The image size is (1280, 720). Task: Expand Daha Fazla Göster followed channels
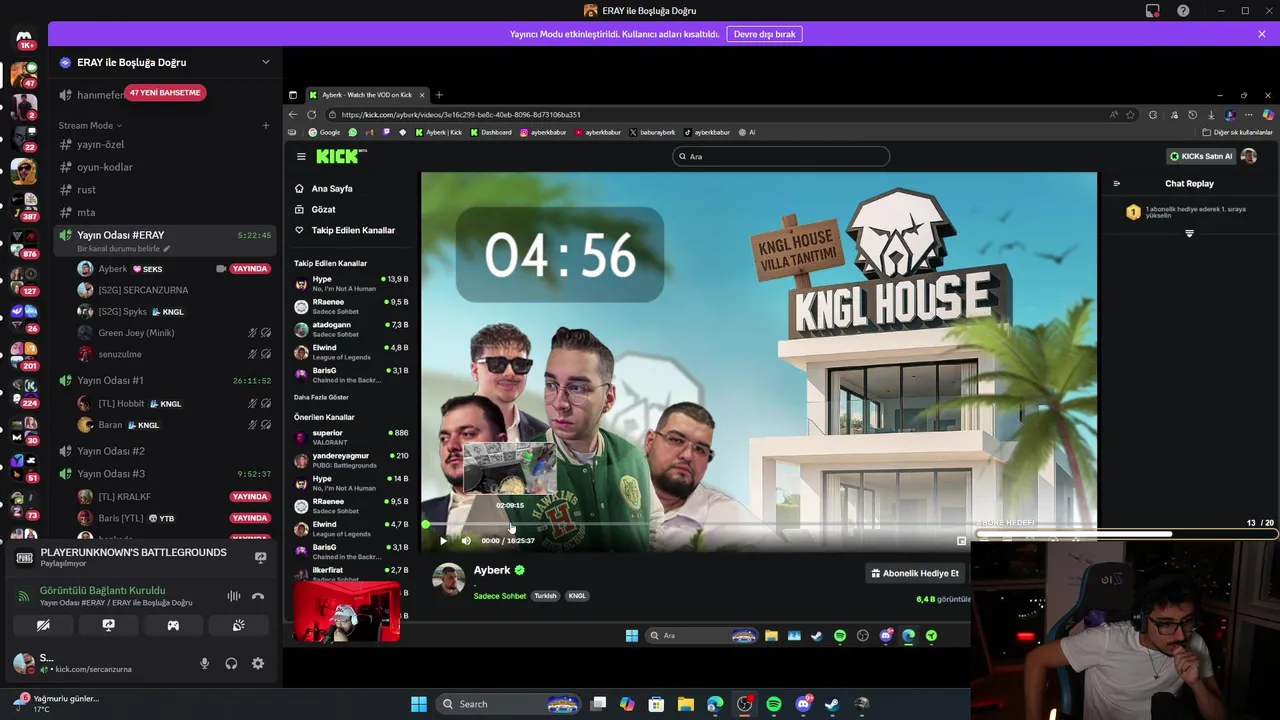click(321, 397)
